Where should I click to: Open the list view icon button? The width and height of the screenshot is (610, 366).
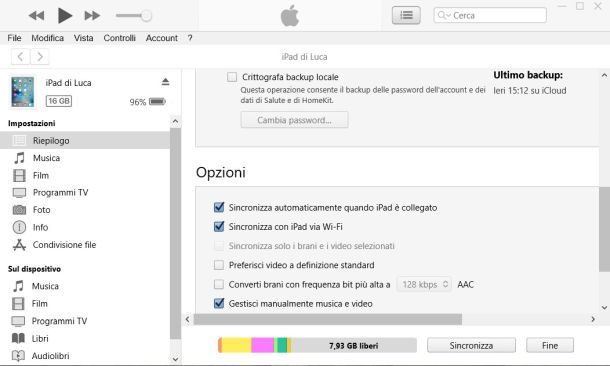406,16
